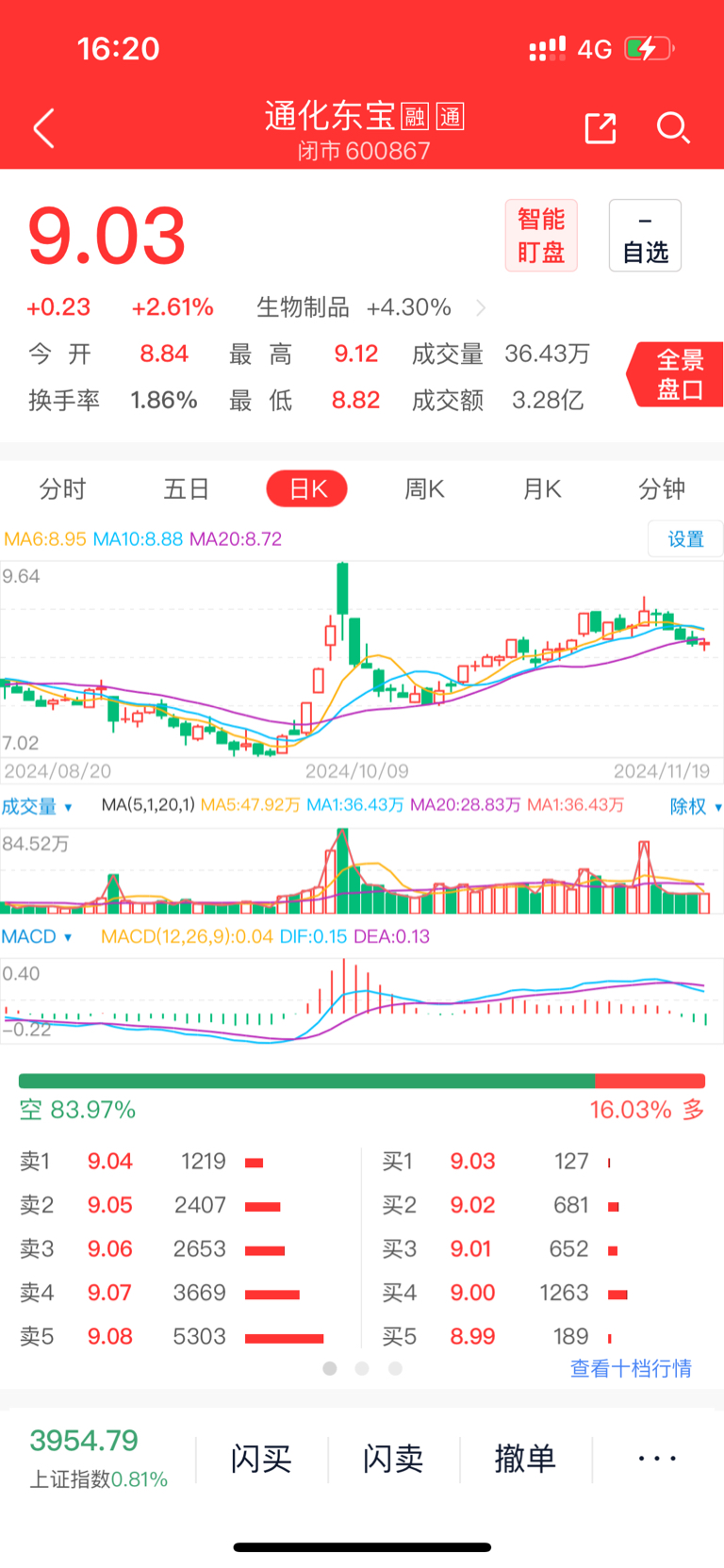Select third order book page dot
This screenshot has height=1568, width=724.
[x=395, y=1368]
